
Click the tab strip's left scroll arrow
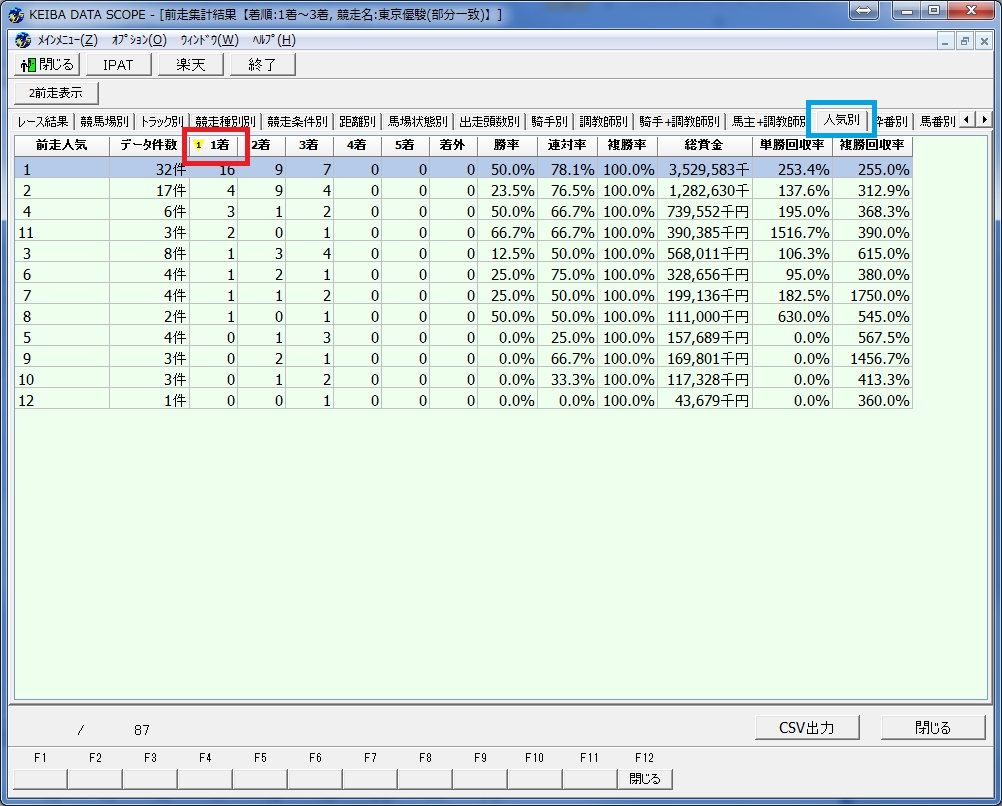coord(967,120)
